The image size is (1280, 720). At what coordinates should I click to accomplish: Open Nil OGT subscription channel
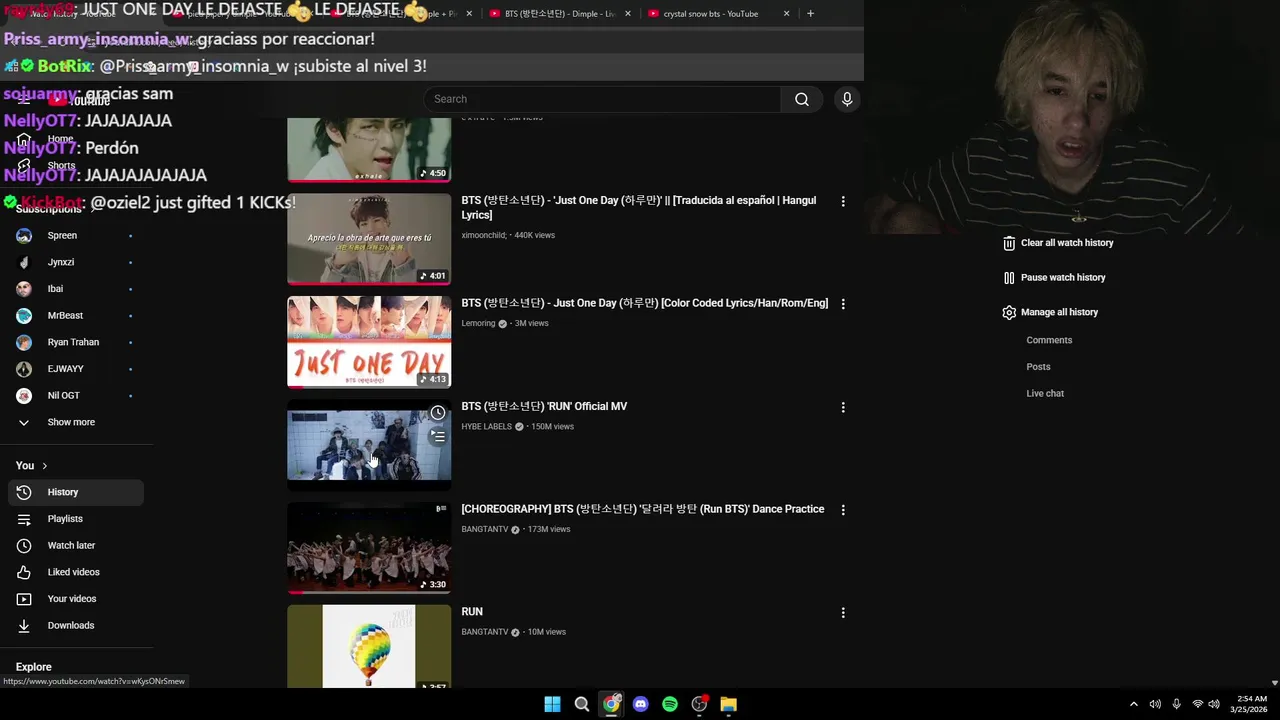(76, 395)
